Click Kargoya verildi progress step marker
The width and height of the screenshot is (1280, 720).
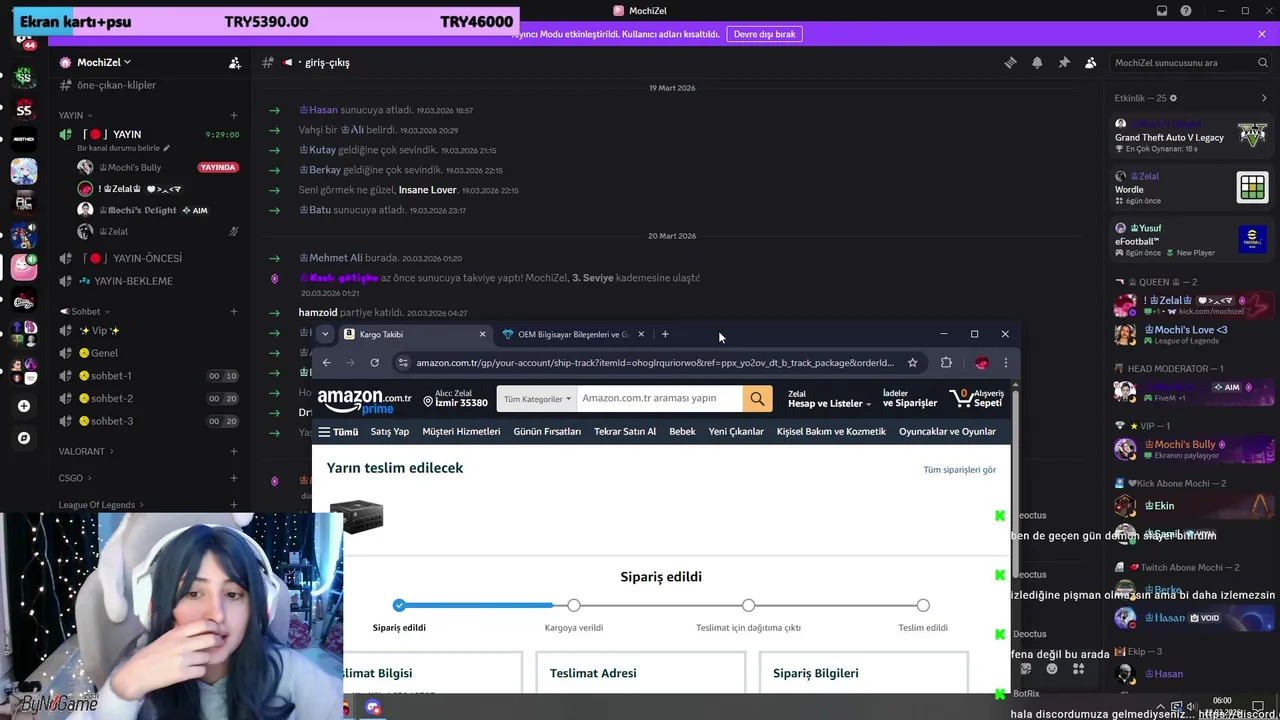574,605
